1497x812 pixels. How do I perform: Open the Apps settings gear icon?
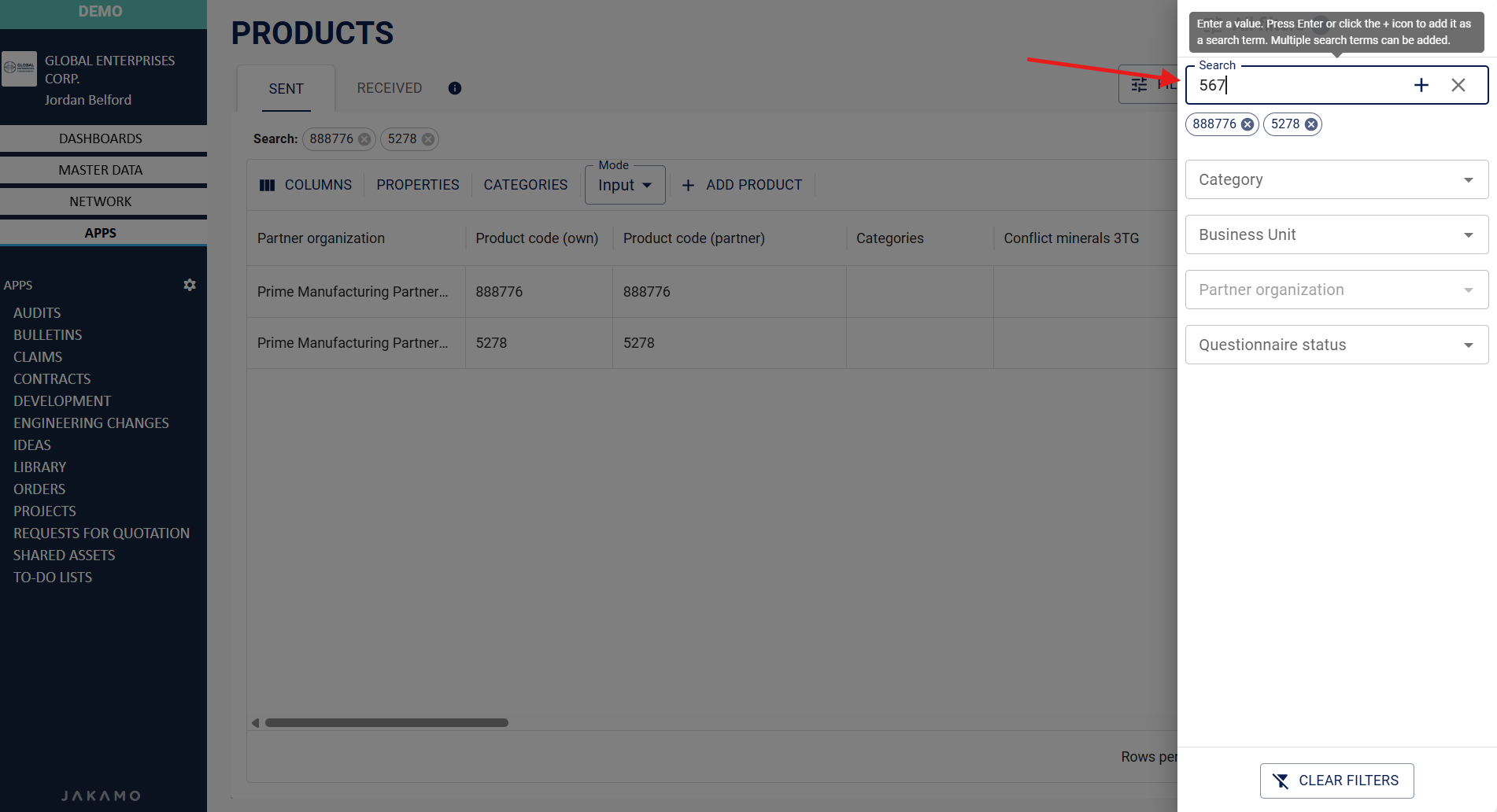tap(190, 285)
